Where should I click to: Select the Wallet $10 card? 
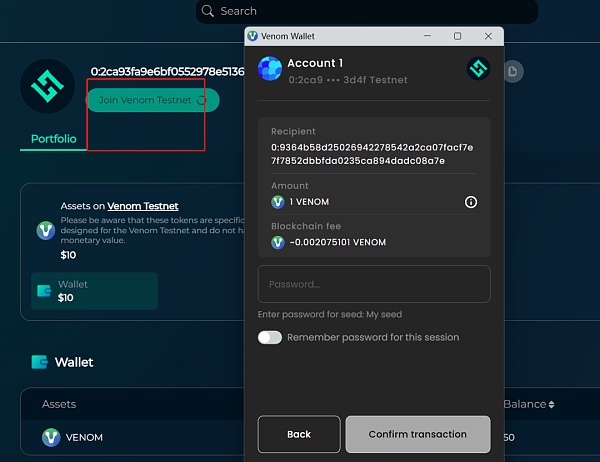(94, 291)
